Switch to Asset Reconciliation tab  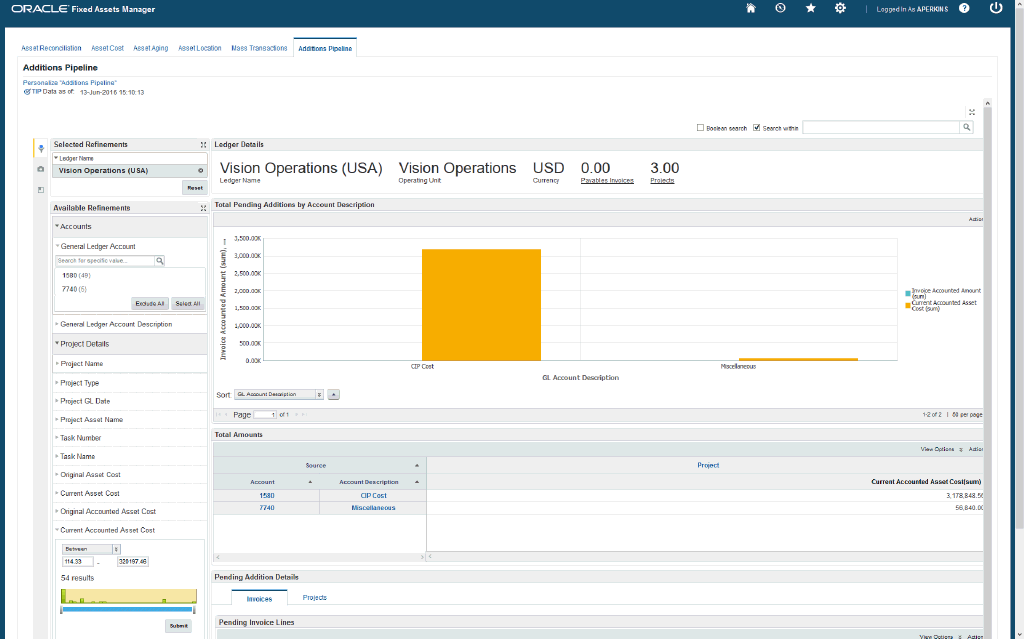pos(51,48)
